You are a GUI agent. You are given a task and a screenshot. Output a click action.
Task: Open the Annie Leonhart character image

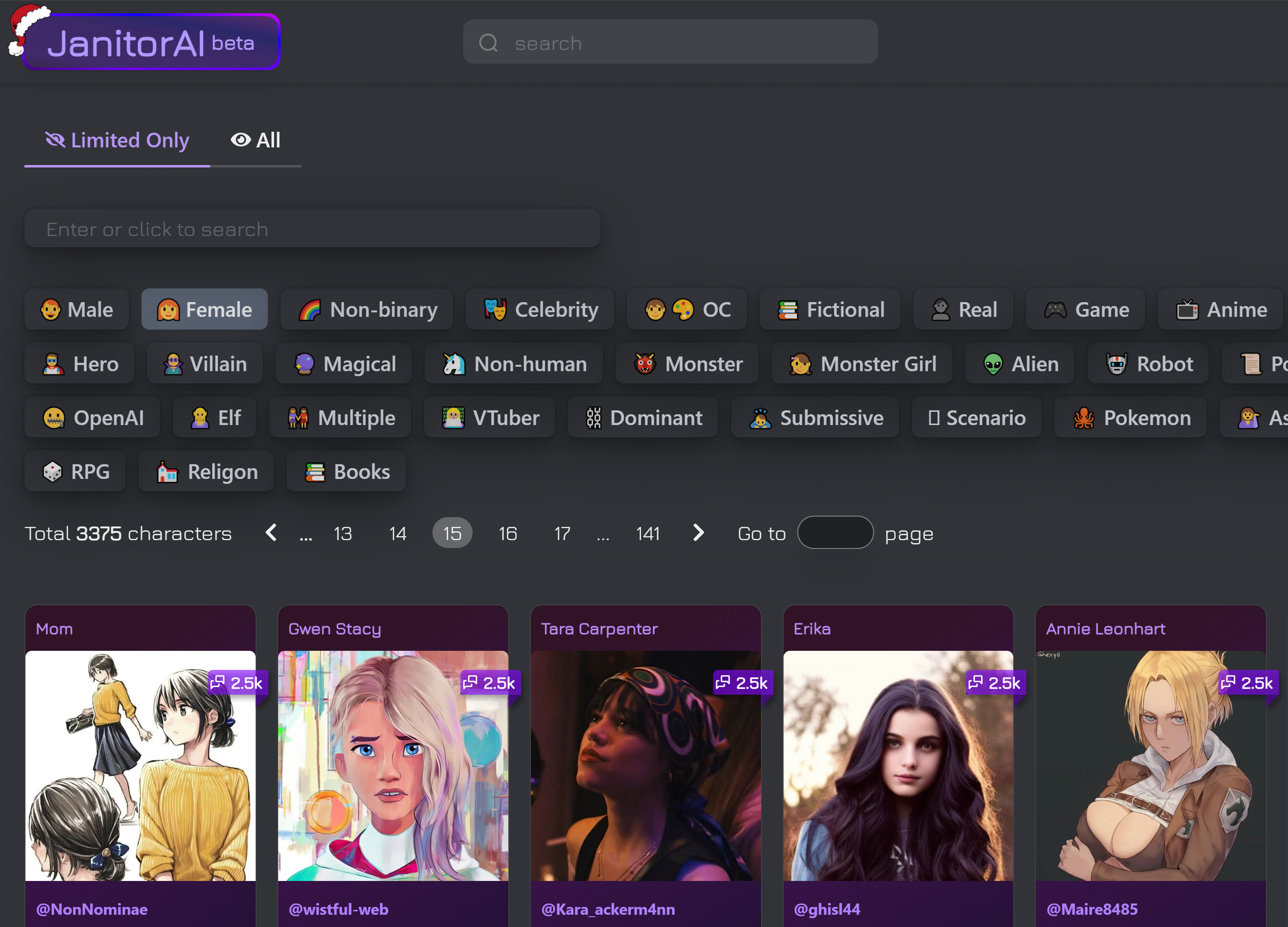tap(1150, 766)
